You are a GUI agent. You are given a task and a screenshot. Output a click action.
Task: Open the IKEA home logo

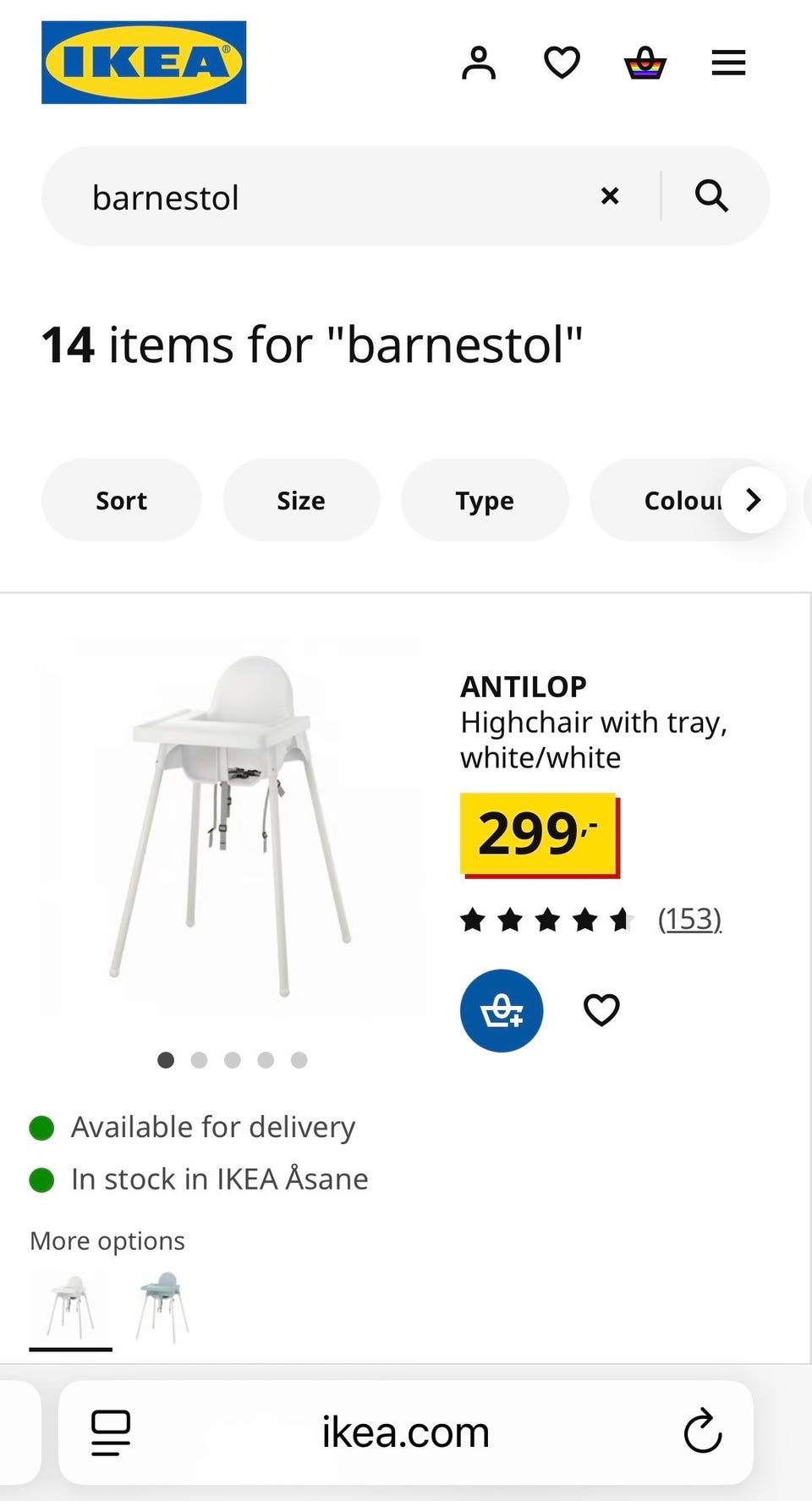tap(144, 63)
